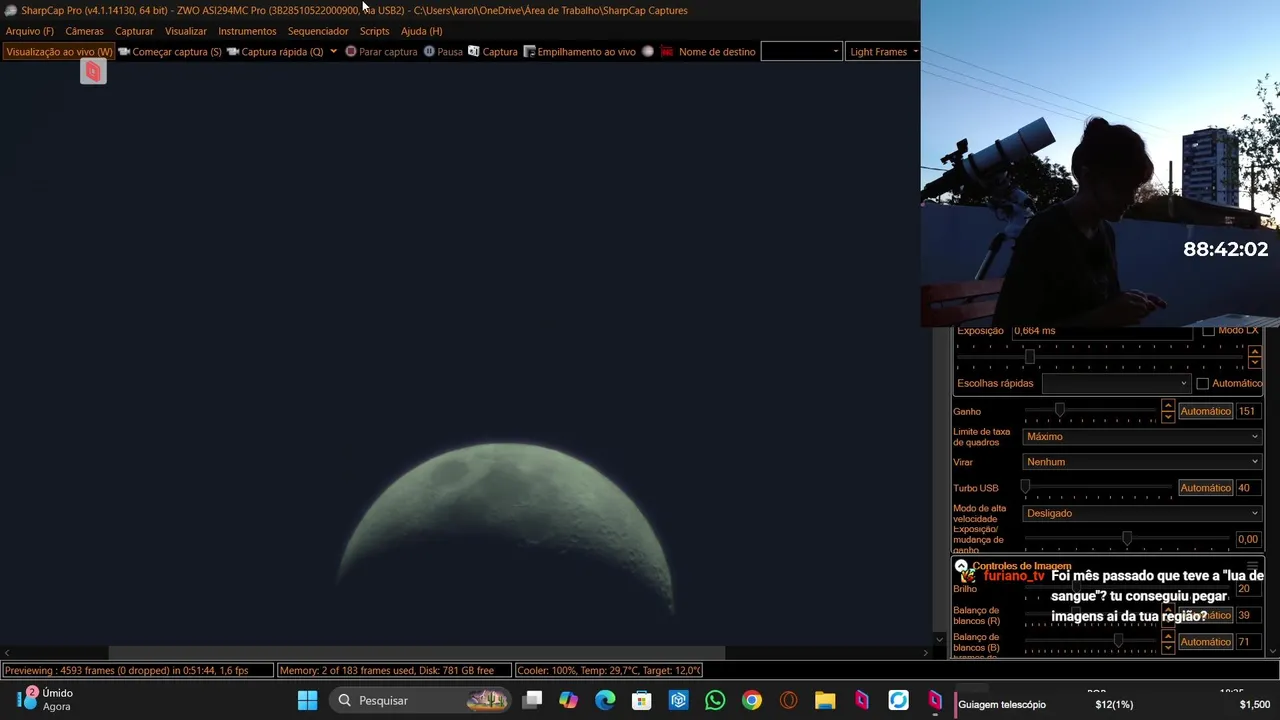Open the Arquivo (F) menu
Image resolution: width=1280 pixels, height=720 pixels.
(30, 31)
